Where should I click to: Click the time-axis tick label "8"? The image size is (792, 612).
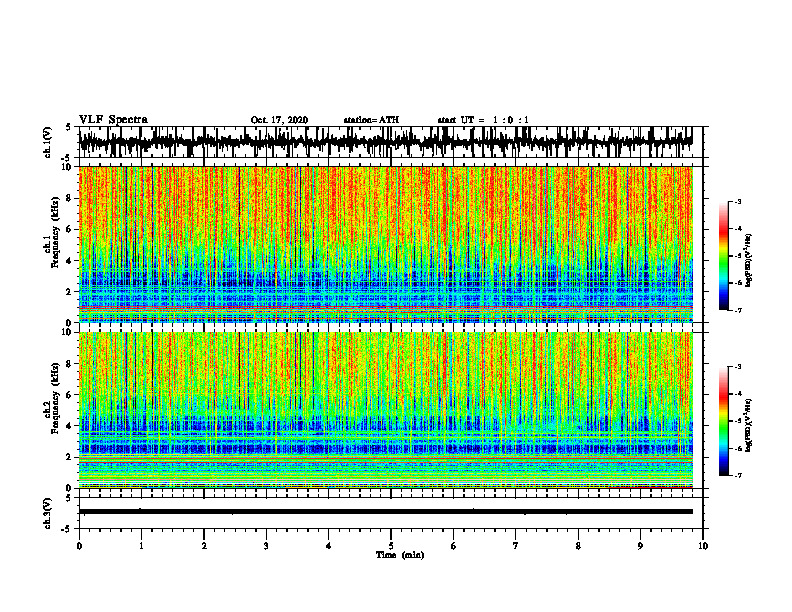pos(578,546)
